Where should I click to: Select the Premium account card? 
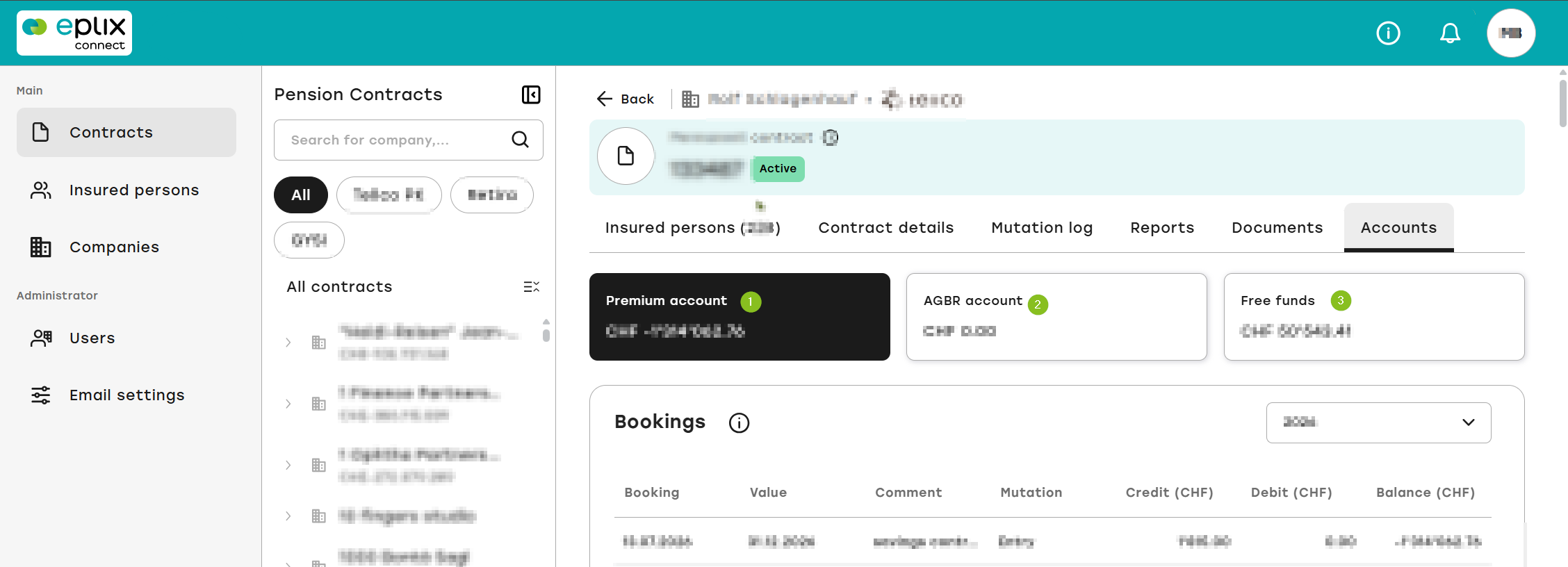(x=740, y=317)
